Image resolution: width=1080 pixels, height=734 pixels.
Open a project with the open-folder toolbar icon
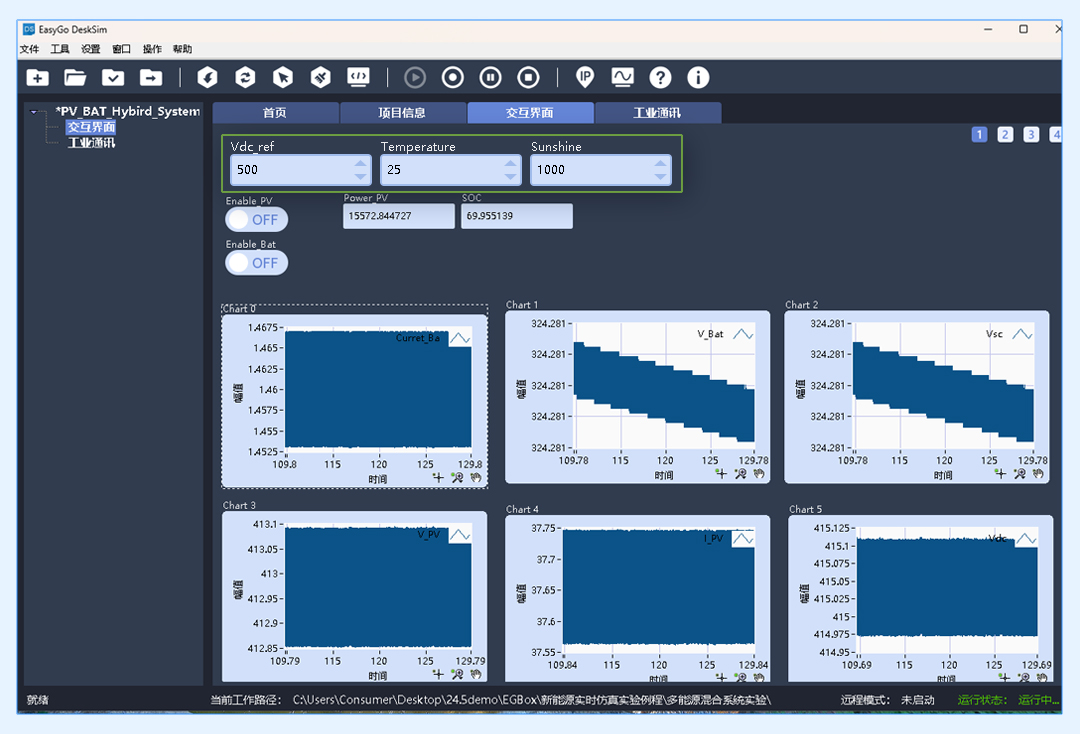(x=75, y=78)
